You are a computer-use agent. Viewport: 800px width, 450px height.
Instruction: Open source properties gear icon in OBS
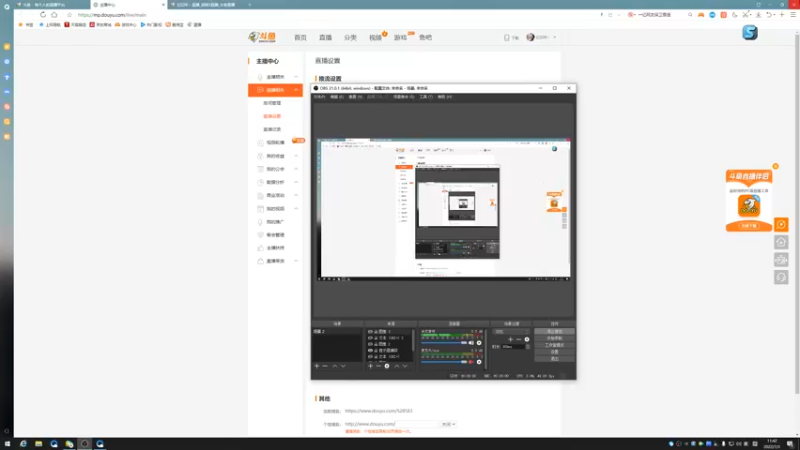coord(387,366)
